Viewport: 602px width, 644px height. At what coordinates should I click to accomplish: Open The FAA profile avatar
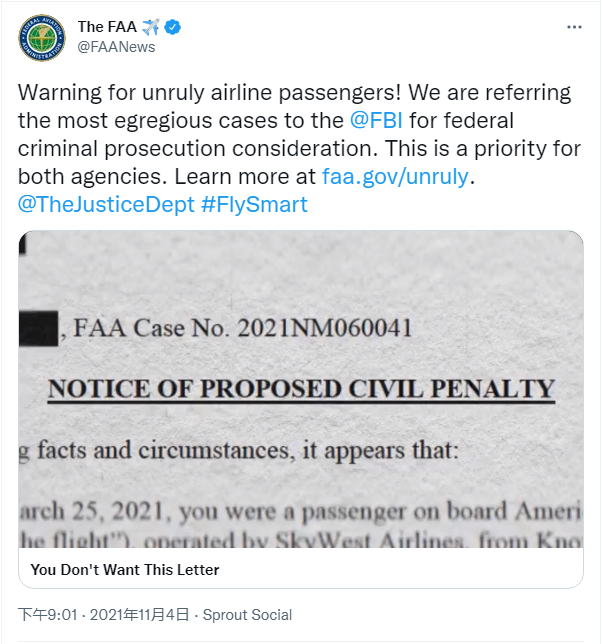42,37
